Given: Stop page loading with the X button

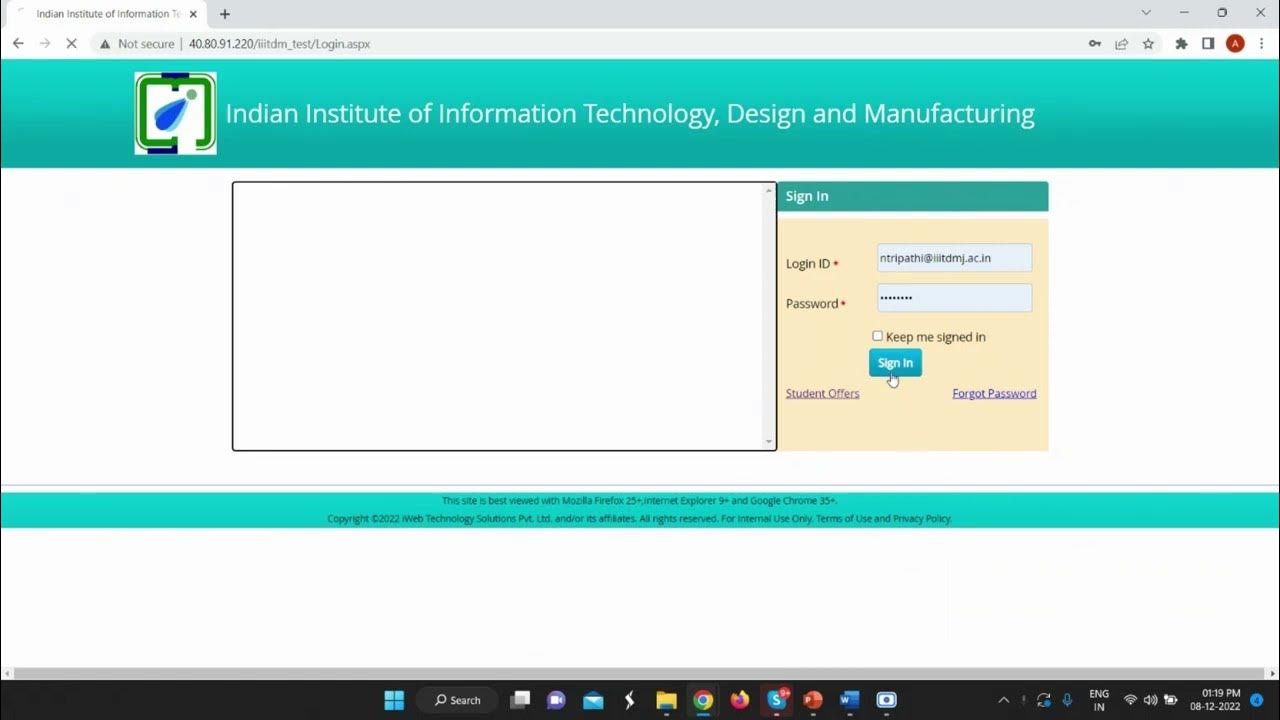Looking at the screenshot, I should click(71, 44).
